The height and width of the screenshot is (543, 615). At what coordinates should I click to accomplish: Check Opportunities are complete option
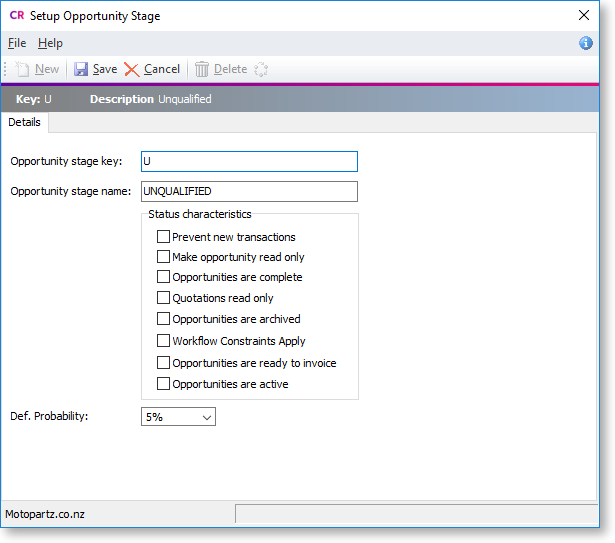point(164,277)
